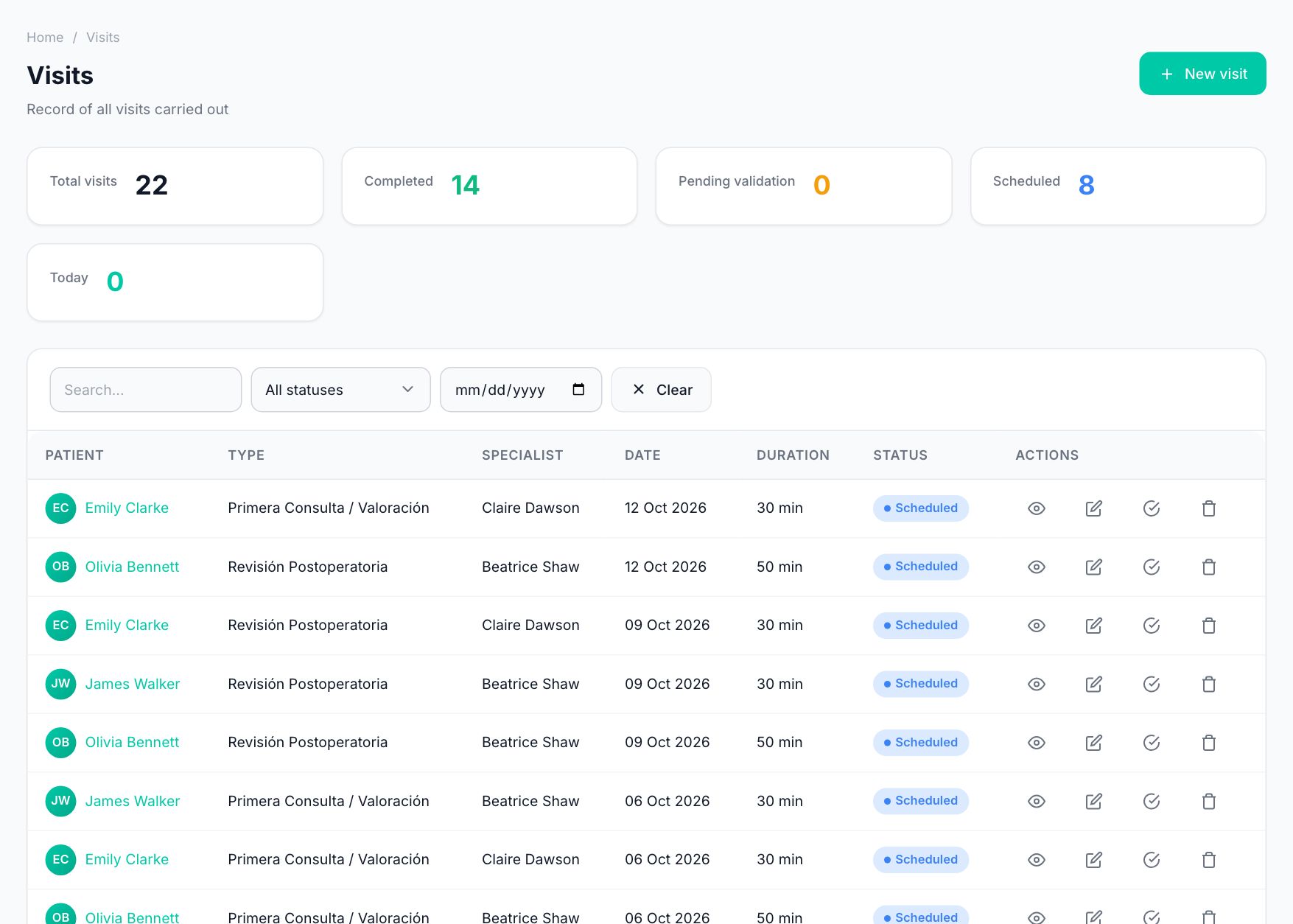Complete Olivia Bennett's 09 Oct 2026 visit

[x=1151, y=743]
